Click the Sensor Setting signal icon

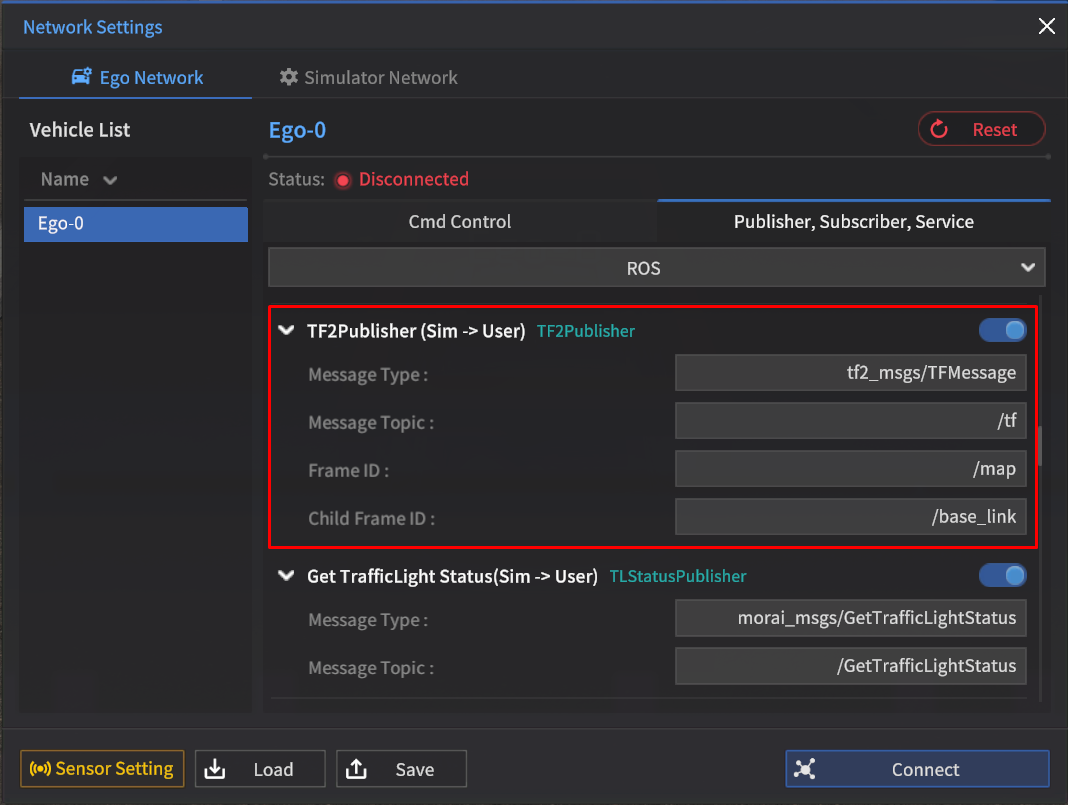tap(40, 769)
